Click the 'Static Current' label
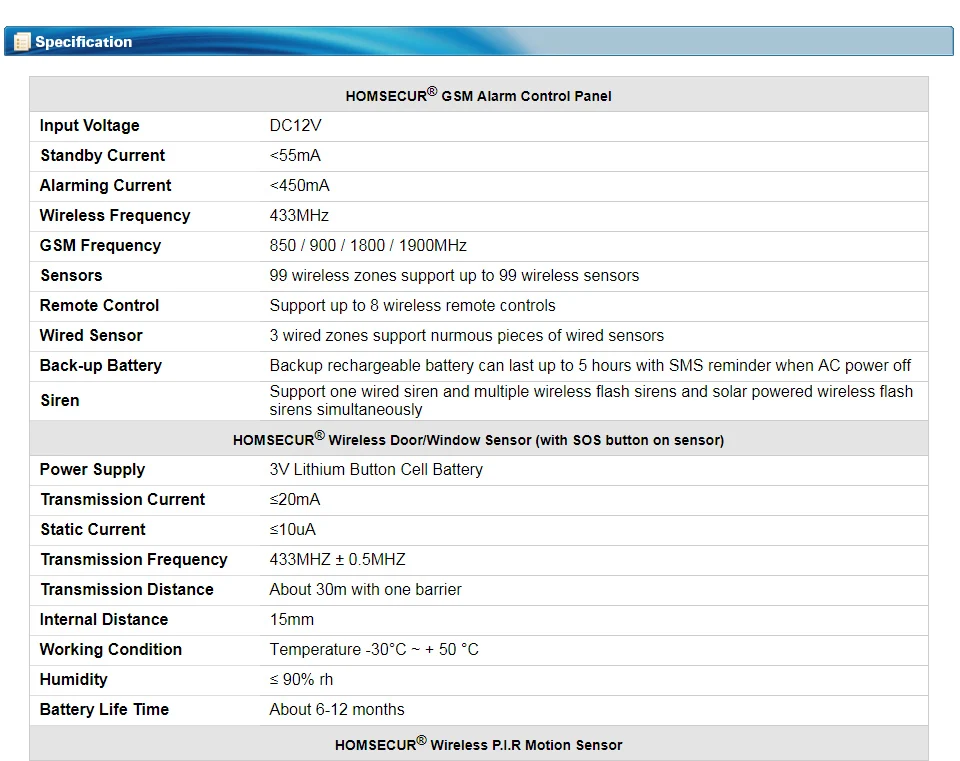Viewport: 960px width, 761px height. tap(93, 530)
